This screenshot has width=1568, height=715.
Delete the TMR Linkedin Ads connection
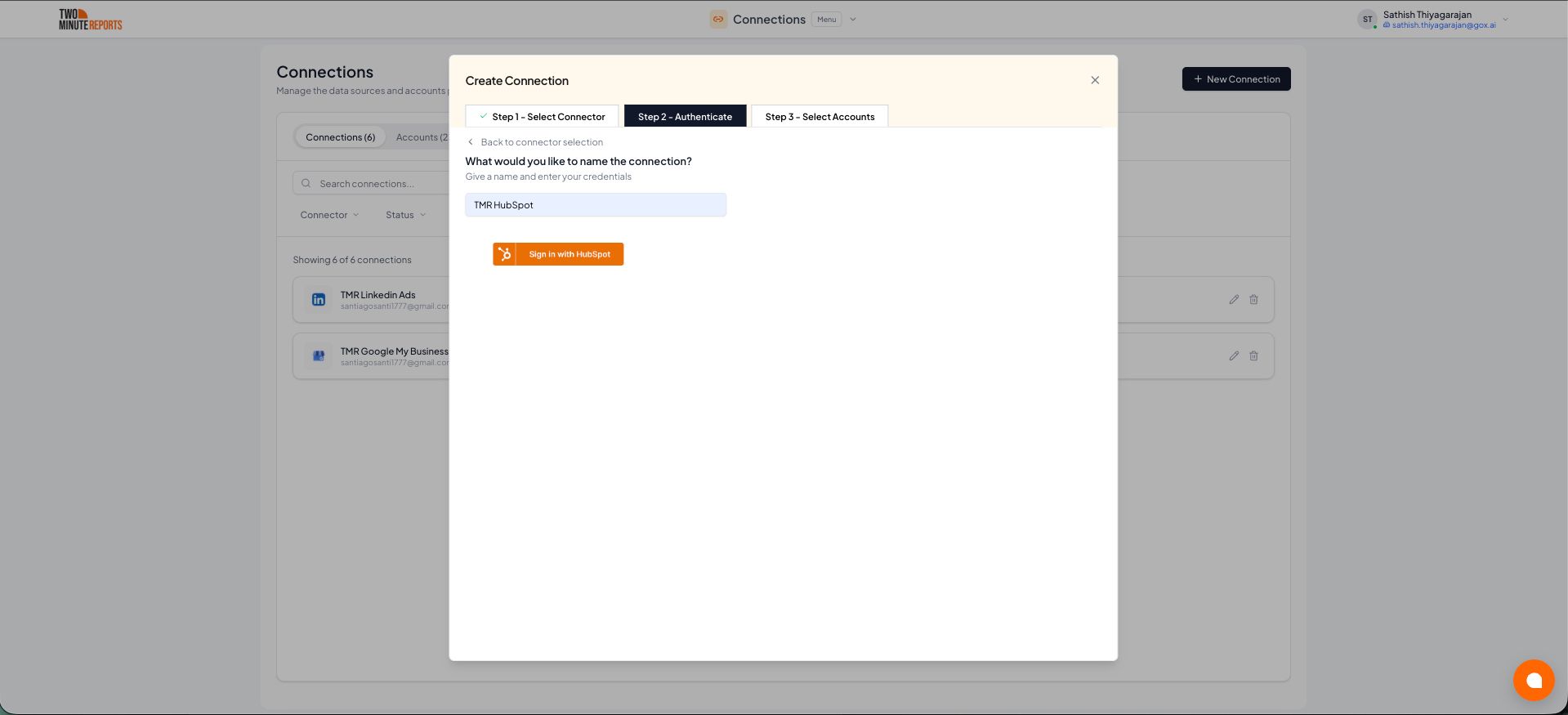click(1253, 300)
